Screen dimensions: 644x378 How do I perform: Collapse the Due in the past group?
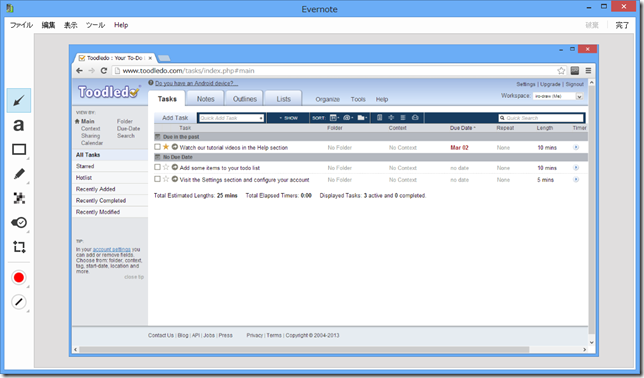(157, 137)
